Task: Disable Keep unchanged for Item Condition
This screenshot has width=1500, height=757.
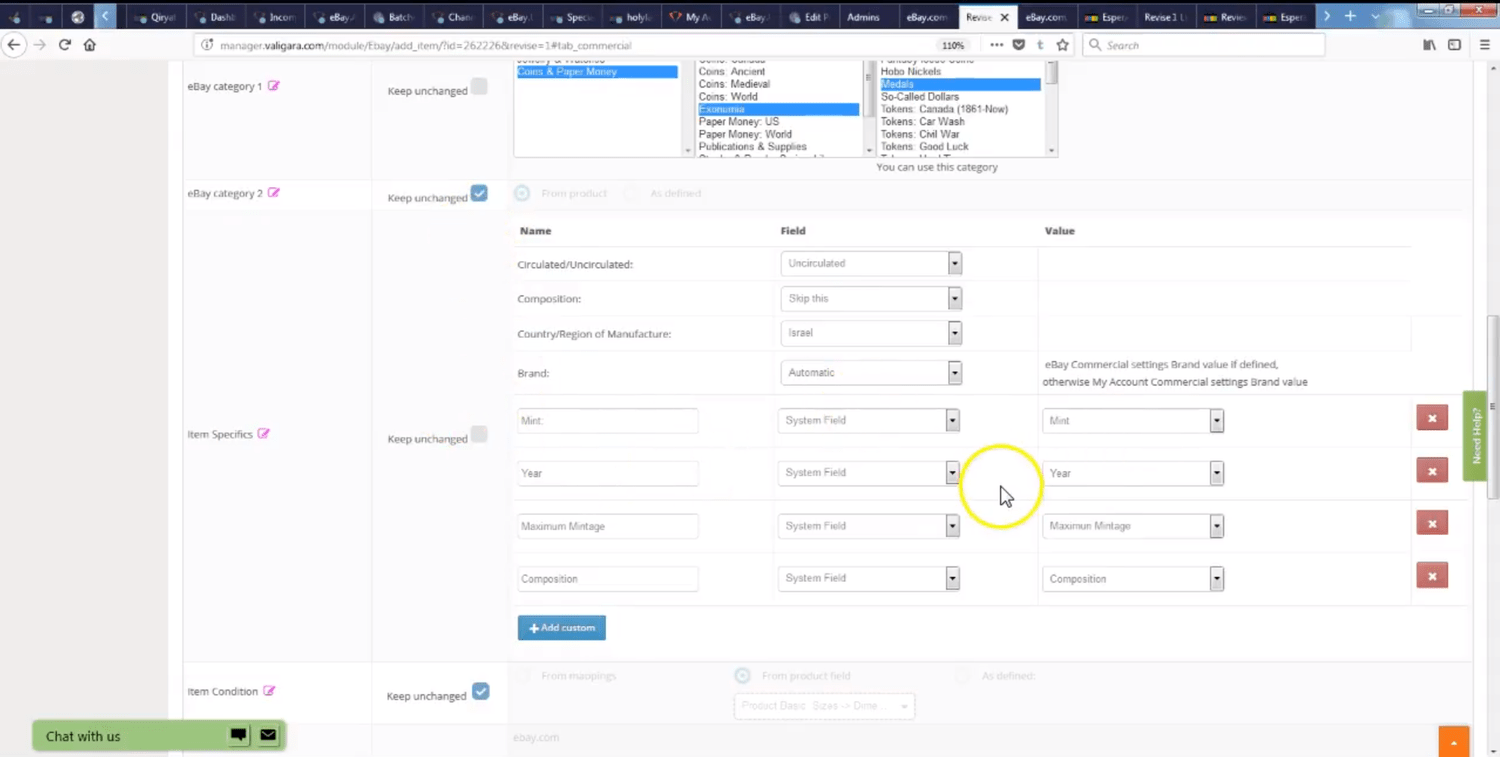Action: [481, 691]
